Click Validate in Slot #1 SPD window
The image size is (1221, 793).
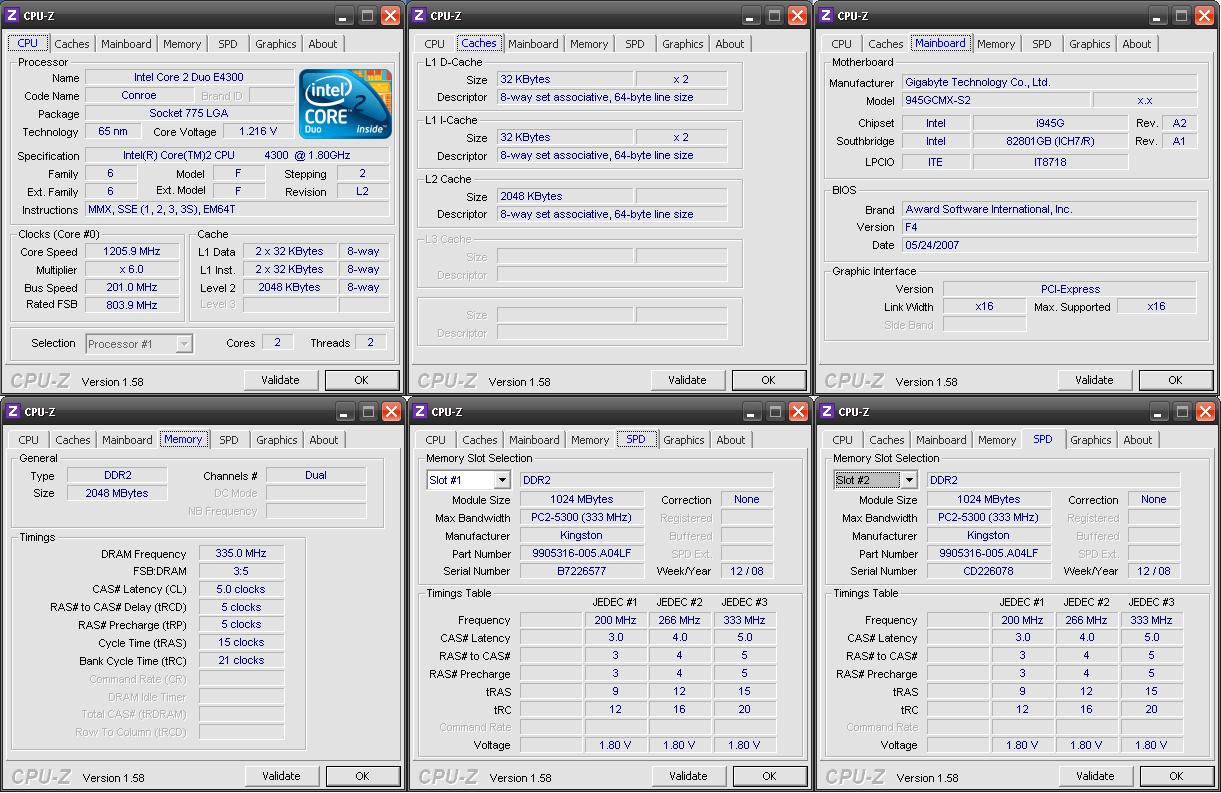point(688,776)
